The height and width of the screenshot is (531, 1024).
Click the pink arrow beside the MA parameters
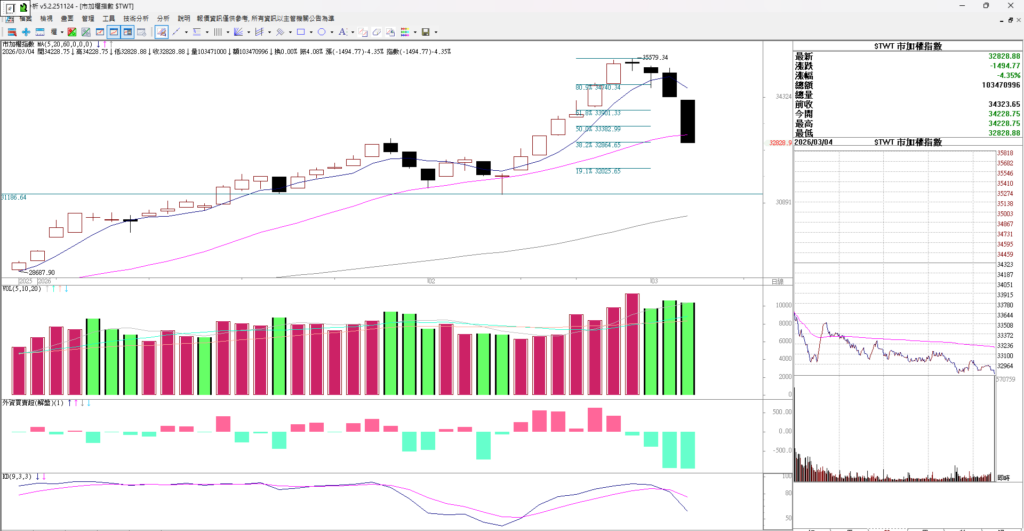pyautogui.click(x=103, y=45)
